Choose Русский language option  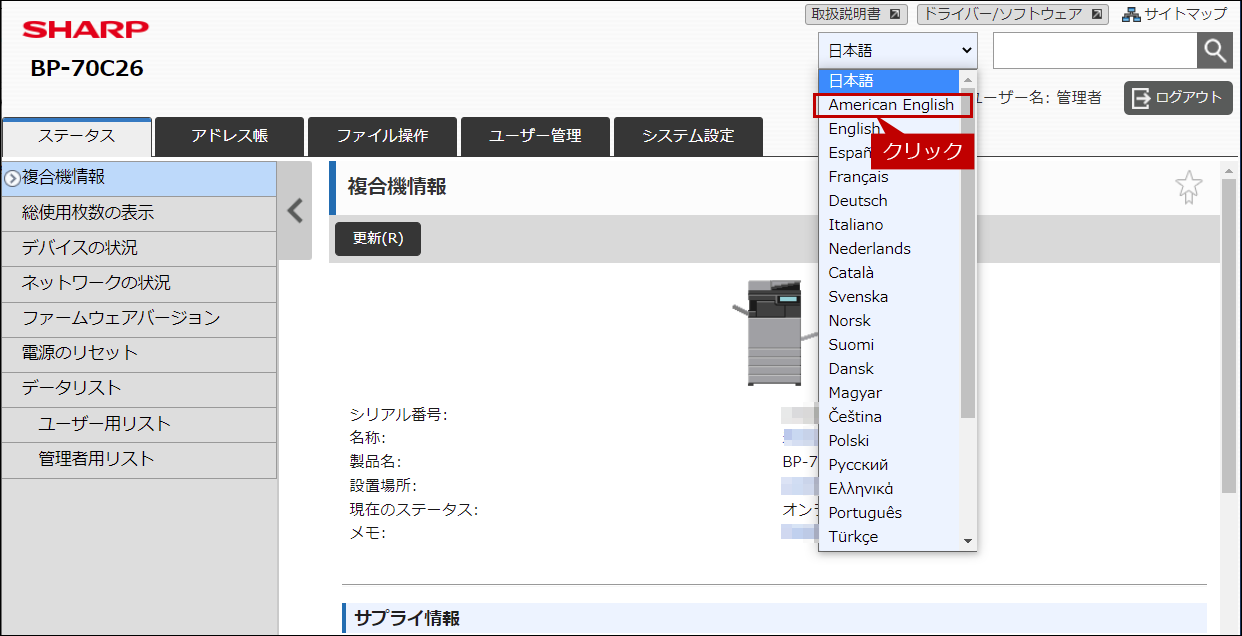click(890, 465)
